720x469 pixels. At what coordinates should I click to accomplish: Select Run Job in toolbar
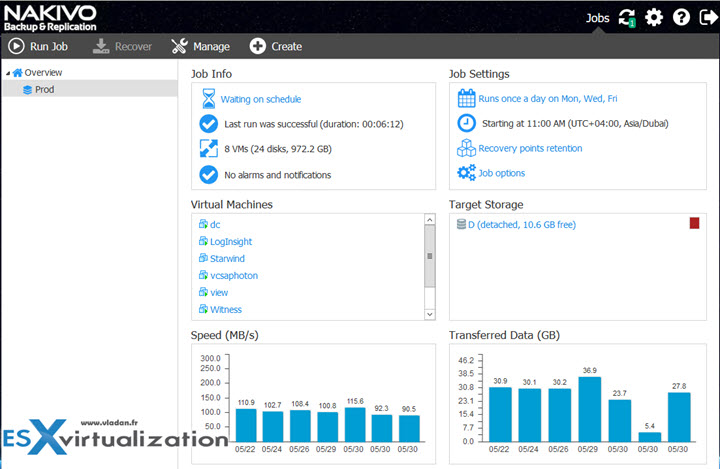click(38, 46)
